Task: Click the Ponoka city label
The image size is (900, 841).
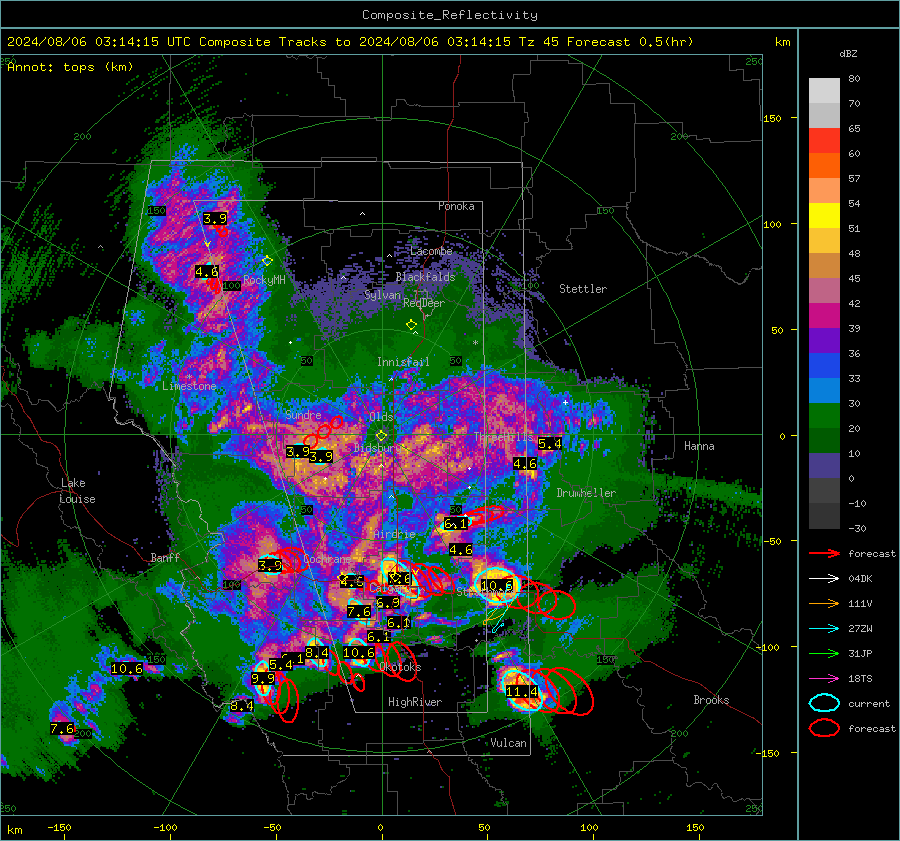Action: click(456, 206)
